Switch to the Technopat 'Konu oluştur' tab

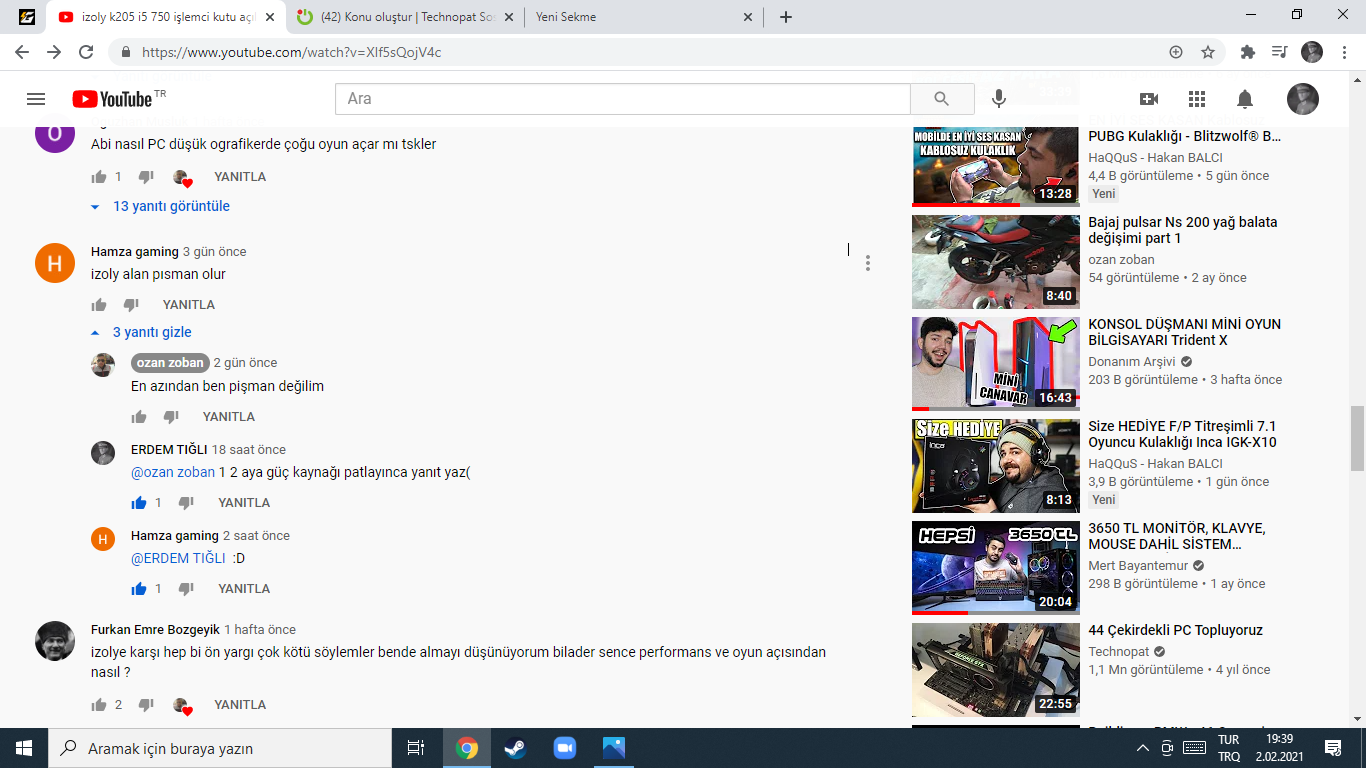[x=407, y=17]
